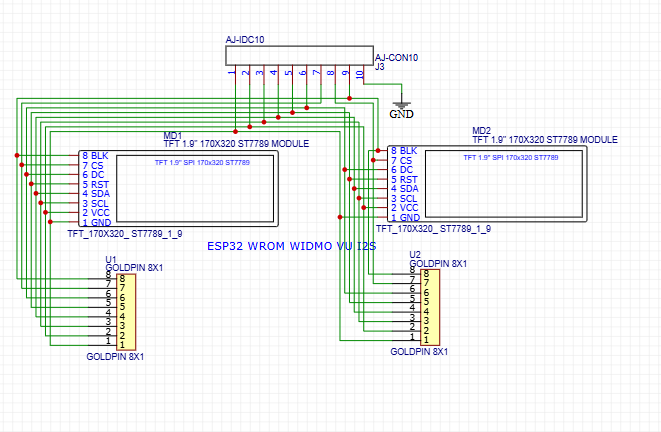Click MD2 pin label 5 RST
The width and height of the screenshot is (661, 432).
coord(404,180)
